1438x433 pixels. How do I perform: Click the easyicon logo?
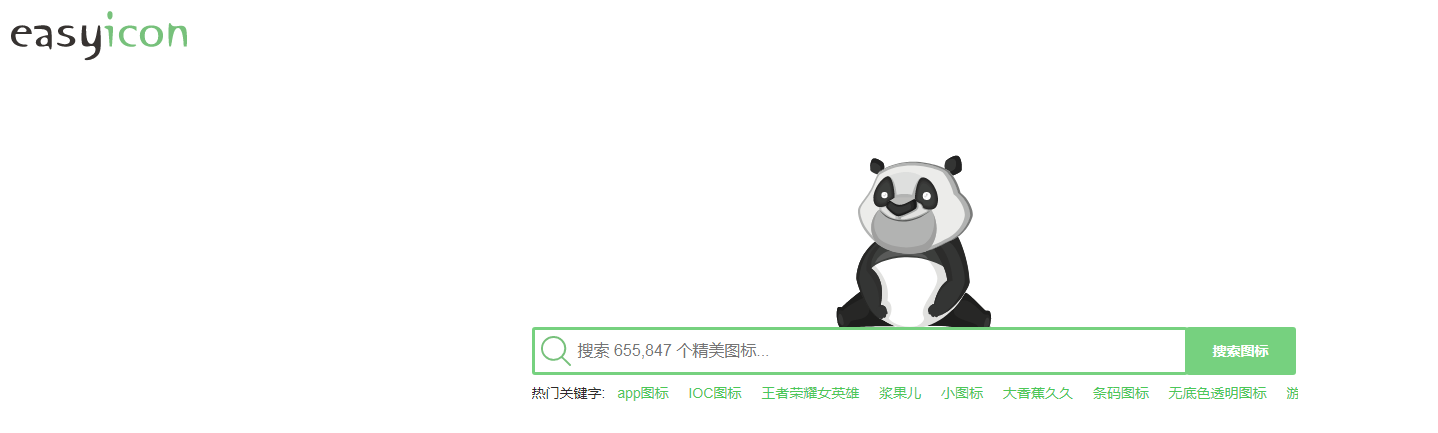99,35
